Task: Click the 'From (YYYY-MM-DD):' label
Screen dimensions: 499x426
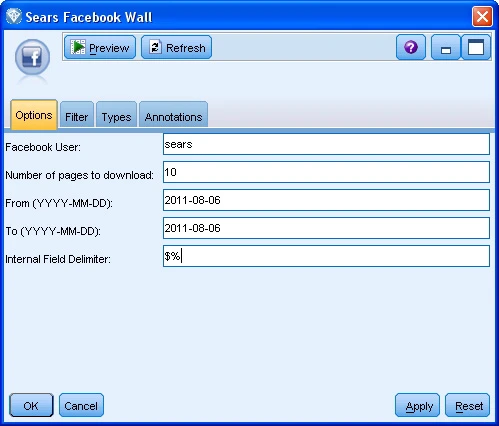Action: [59, 203]
